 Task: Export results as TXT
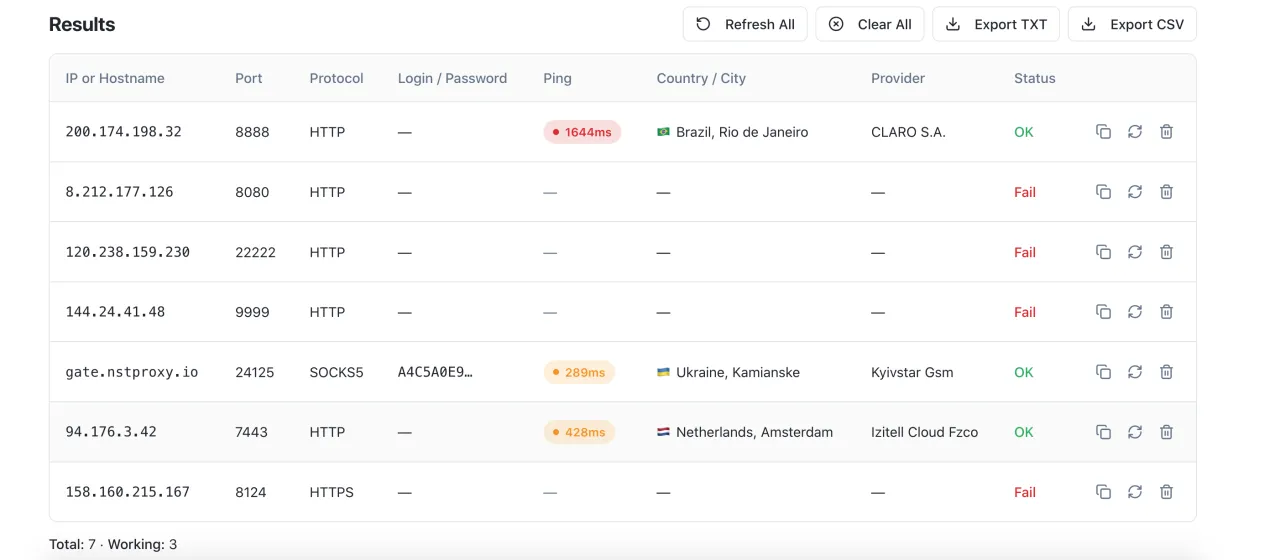(x=995, y=24)
